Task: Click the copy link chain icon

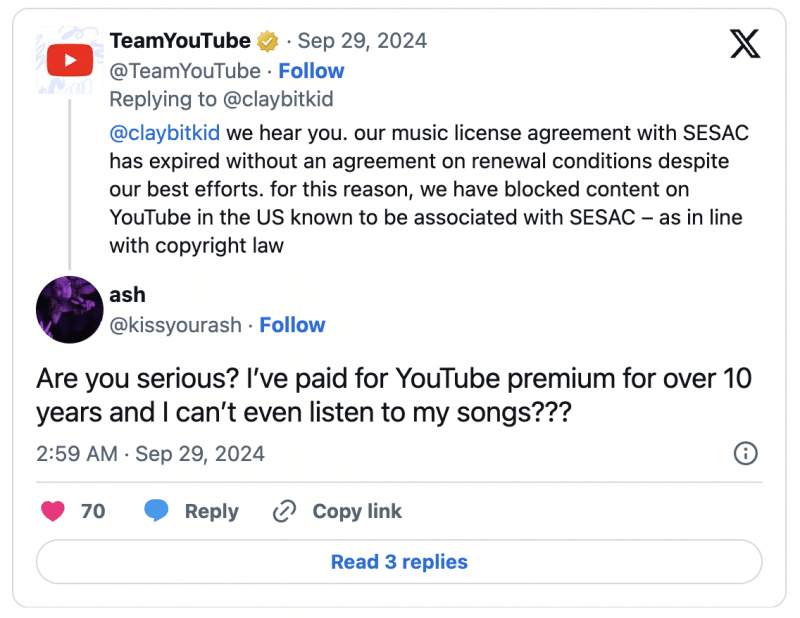Action: click(285, 511)
